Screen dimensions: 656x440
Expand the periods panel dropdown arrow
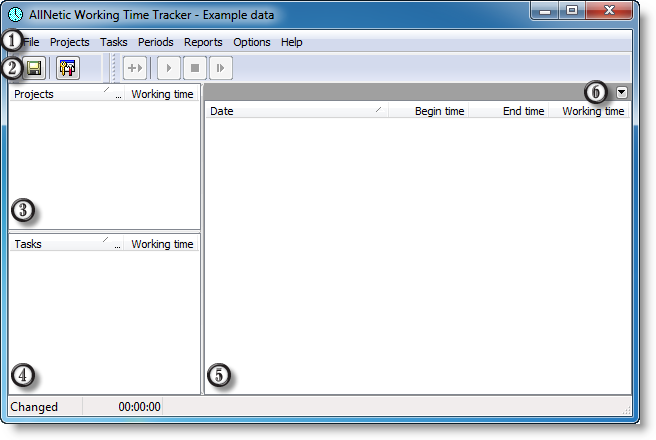click(621, 92)
